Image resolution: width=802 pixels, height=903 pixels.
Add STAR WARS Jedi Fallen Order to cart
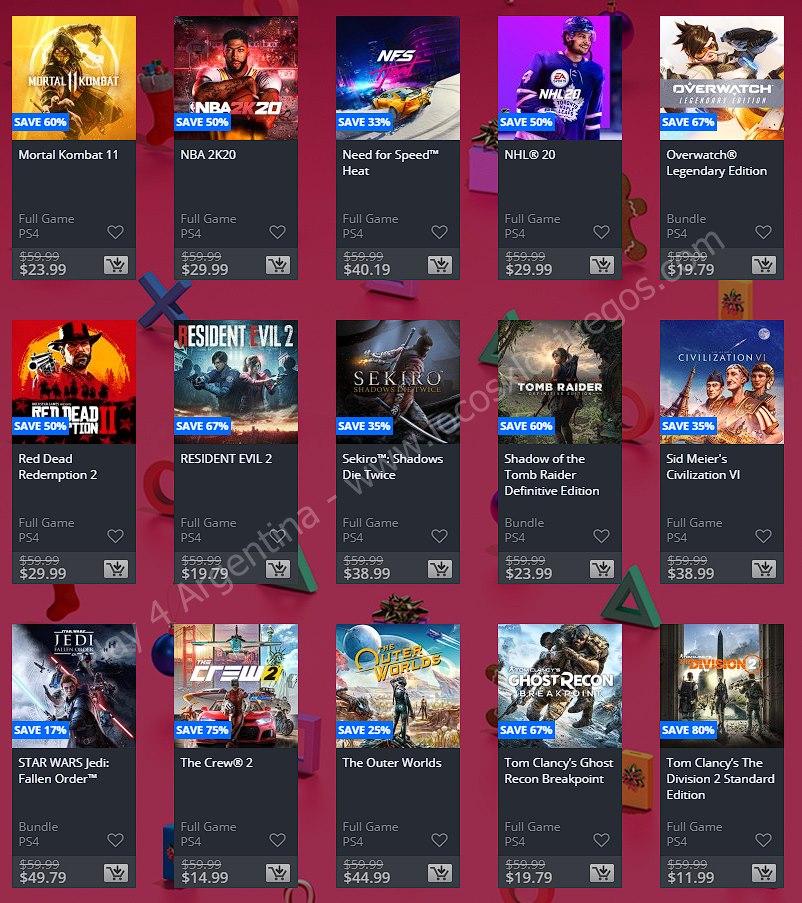tap(116, 873)
